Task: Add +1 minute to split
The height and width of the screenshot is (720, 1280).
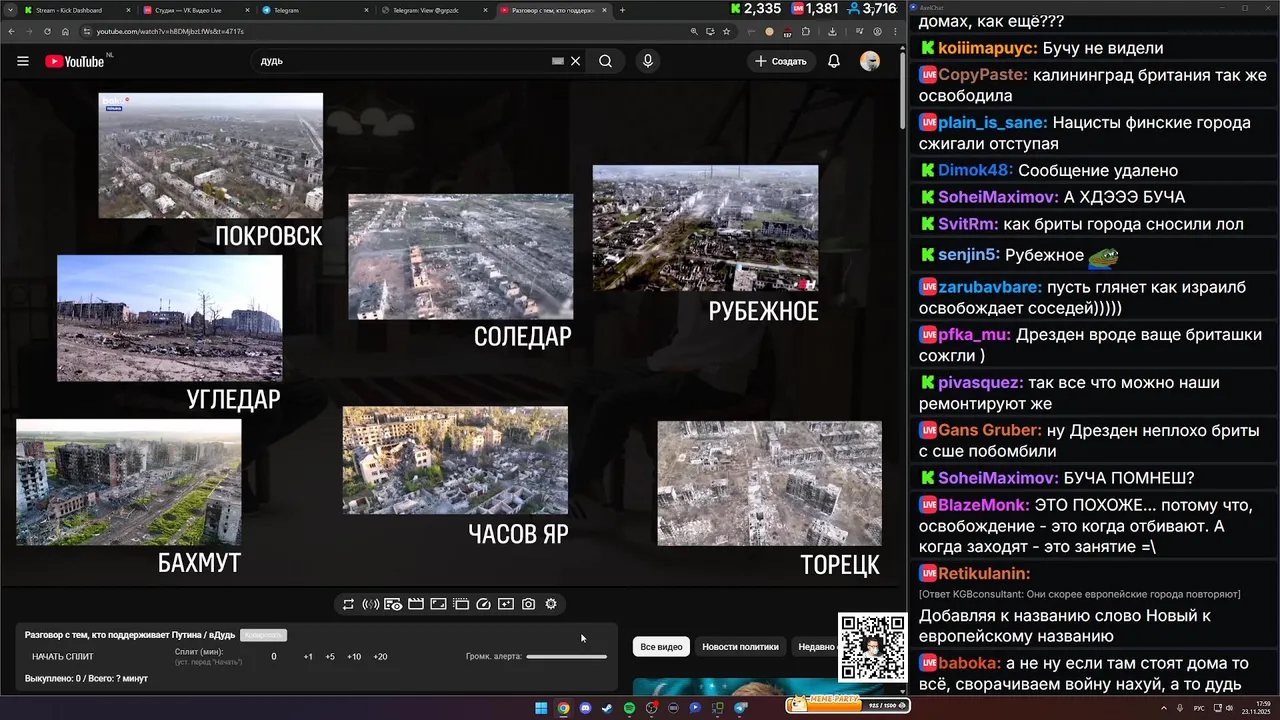Action: tap(308, 657)
